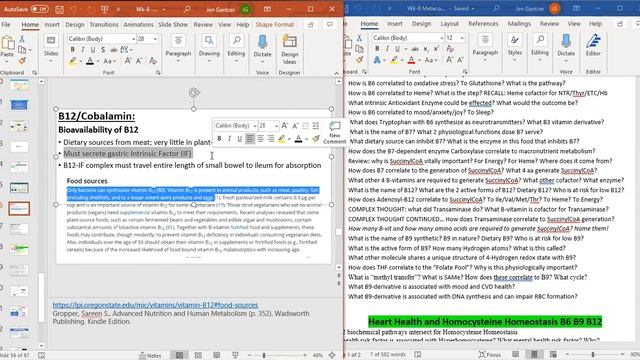This screenshot has width=640, height=360.
Task: Open Shape Format tab in PowerPoint
Action: (x=275, y=24)
